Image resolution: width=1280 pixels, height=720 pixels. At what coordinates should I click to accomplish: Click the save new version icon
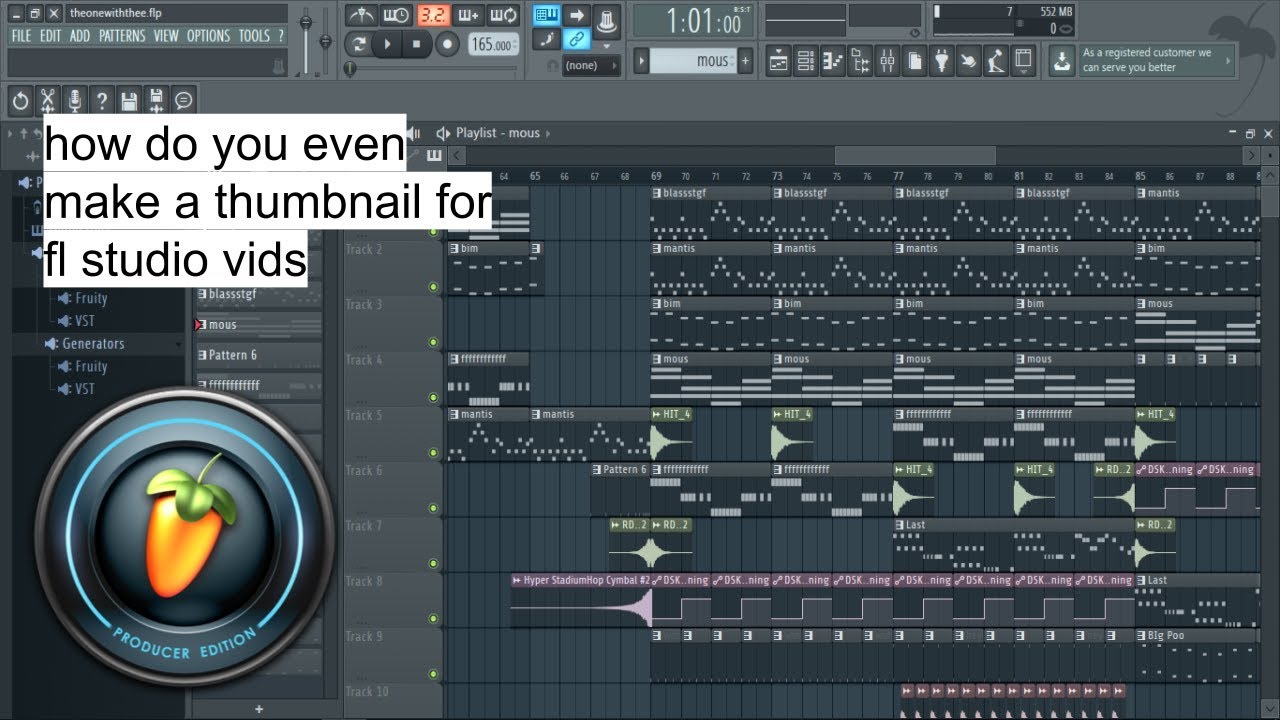pyautogui.click(x=156, y=100)
